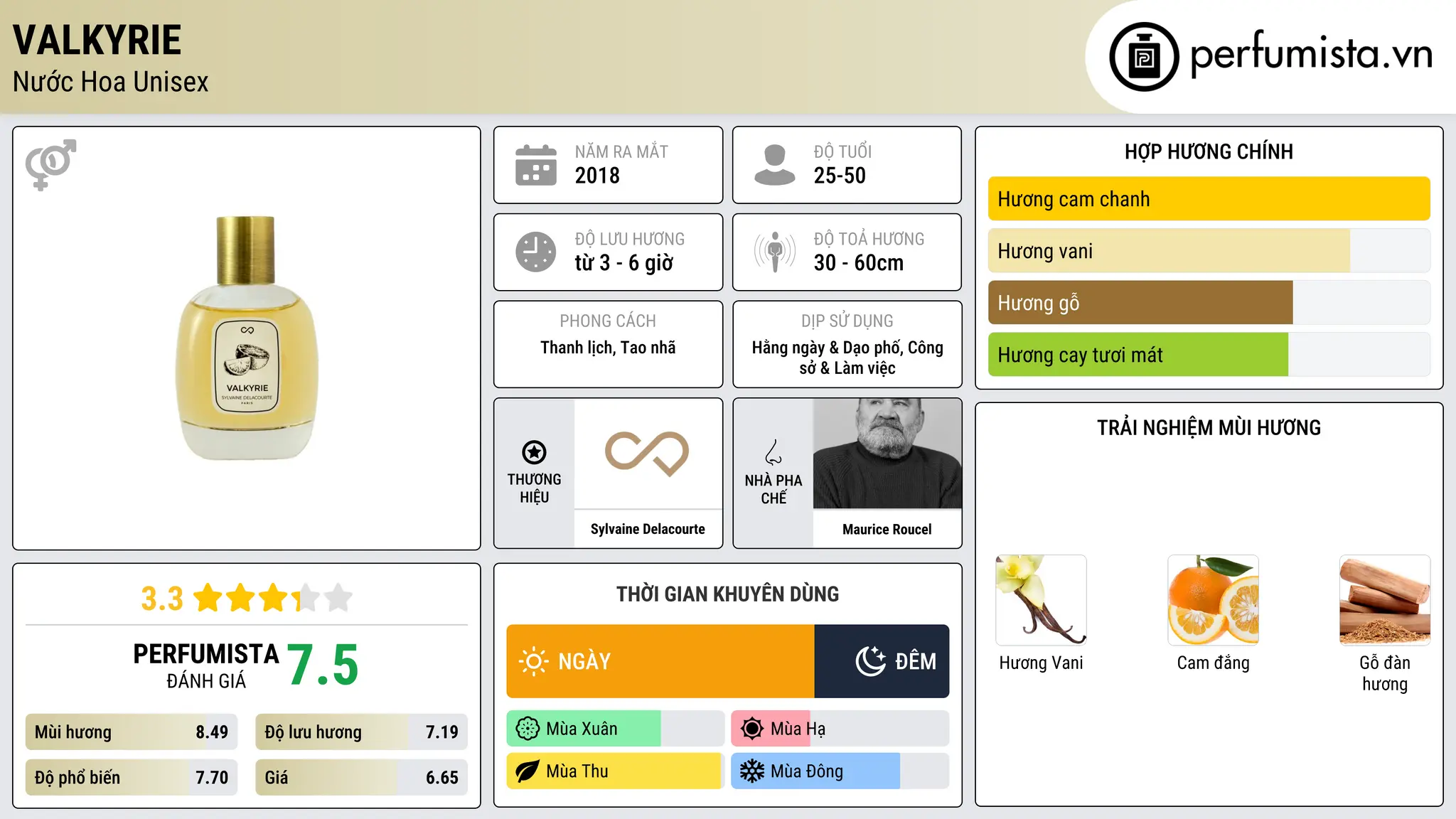This screenshot has height=819, width=1456.
Task: Click the Độ phổ biến 7.70 score row
Action: point(132,778)
